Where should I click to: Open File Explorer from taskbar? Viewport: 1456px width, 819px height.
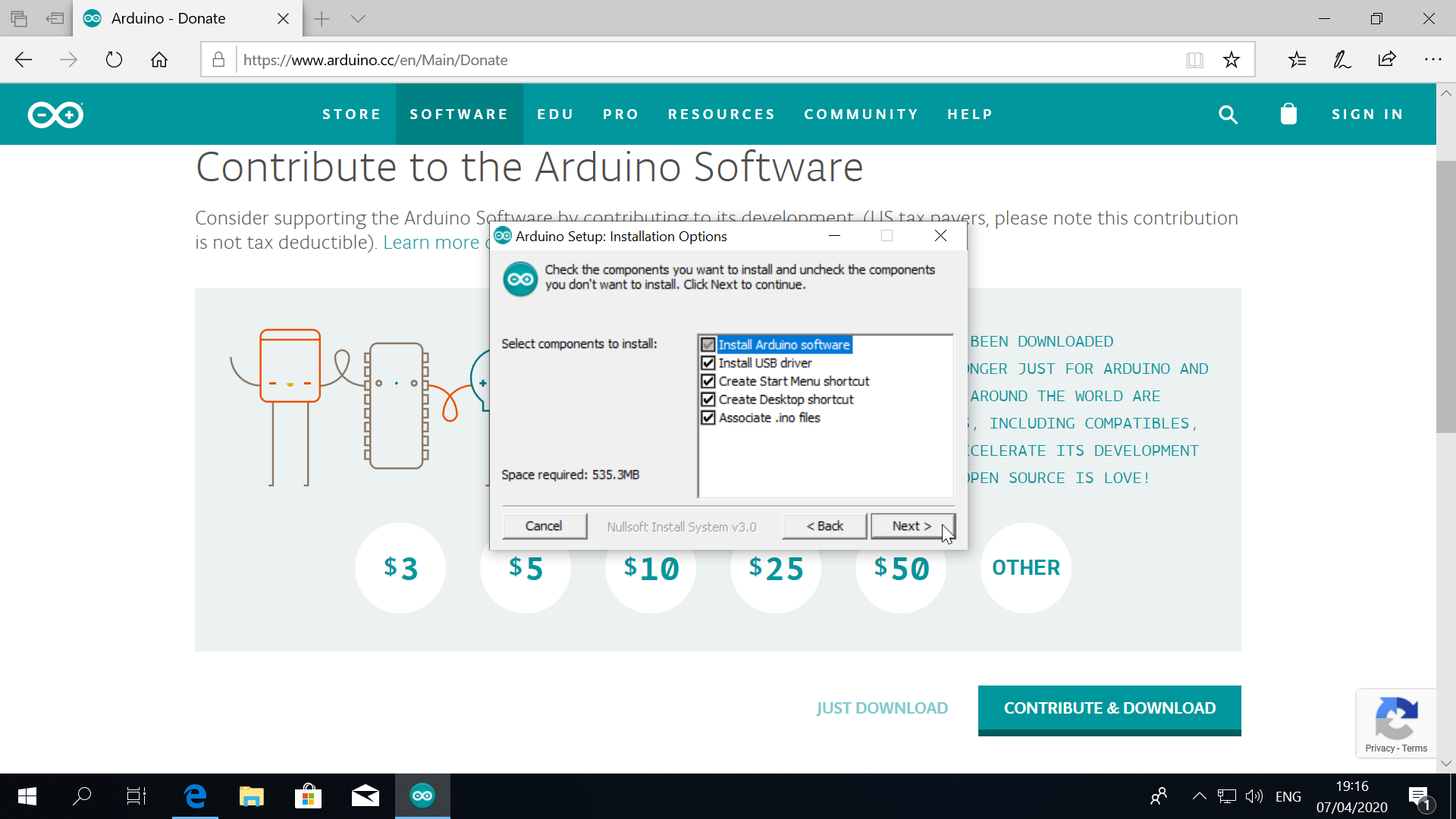pos(252,796)
